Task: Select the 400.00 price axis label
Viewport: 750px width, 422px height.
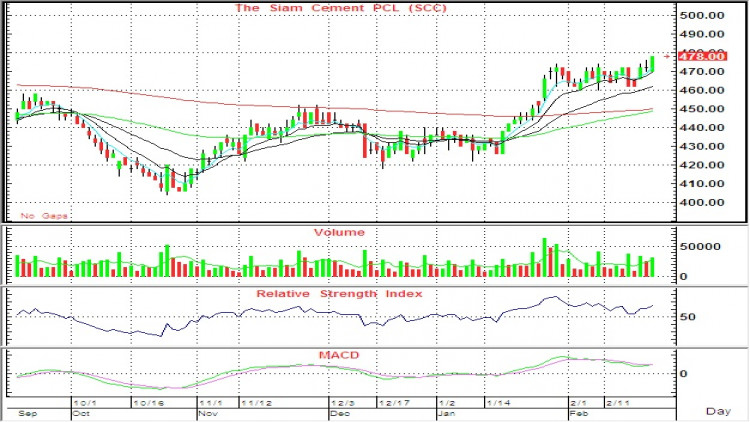Action: click(702, 202)
